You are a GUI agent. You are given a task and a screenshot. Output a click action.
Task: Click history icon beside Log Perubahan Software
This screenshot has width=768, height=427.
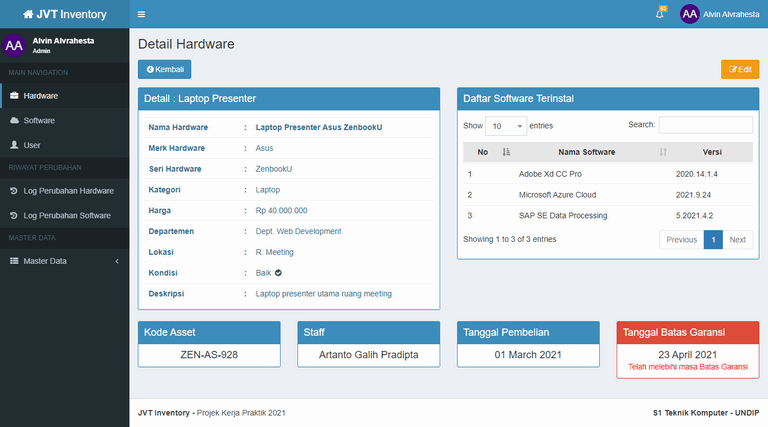click(14, 215)
